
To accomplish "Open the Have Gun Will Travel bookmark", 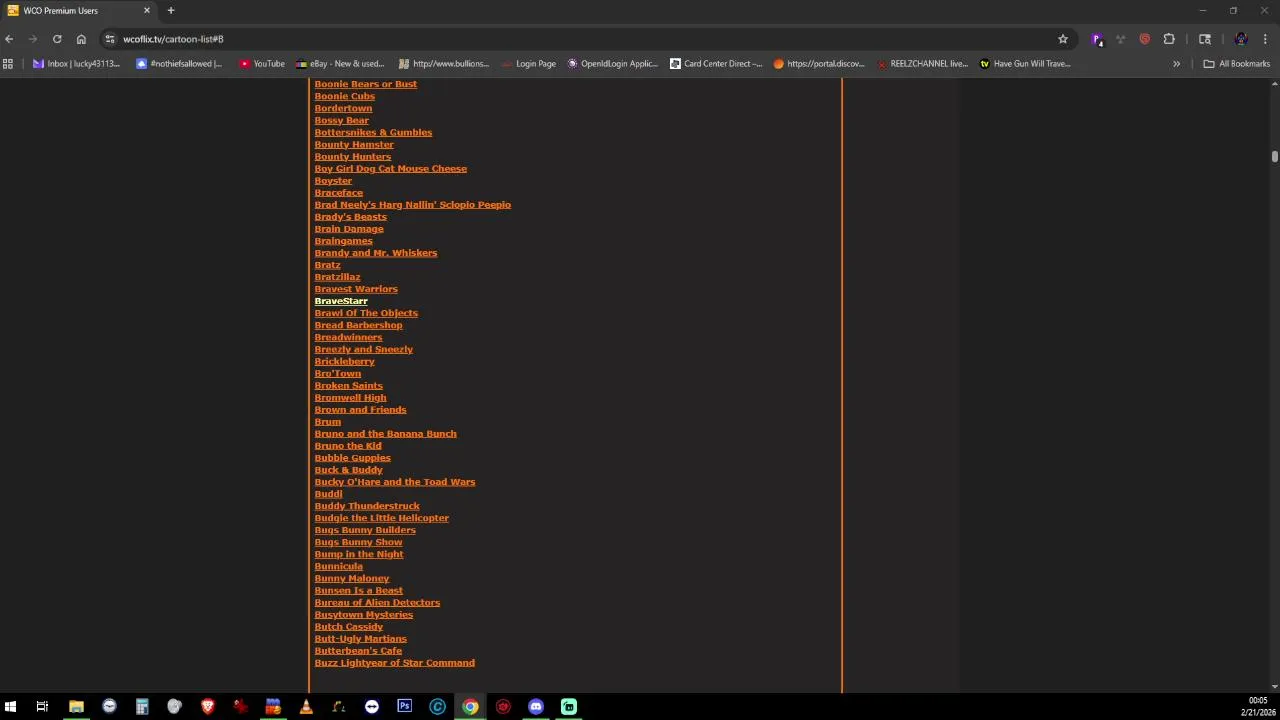I will point(1025,64).
